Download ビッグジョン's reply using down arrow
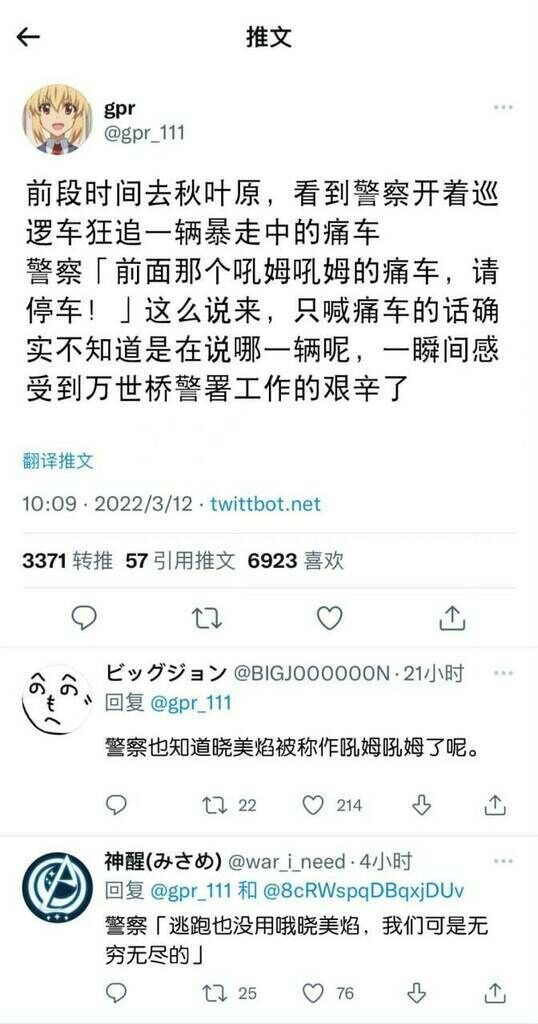Viewport: 538px width, 1024px height. (x=422, y=805)
